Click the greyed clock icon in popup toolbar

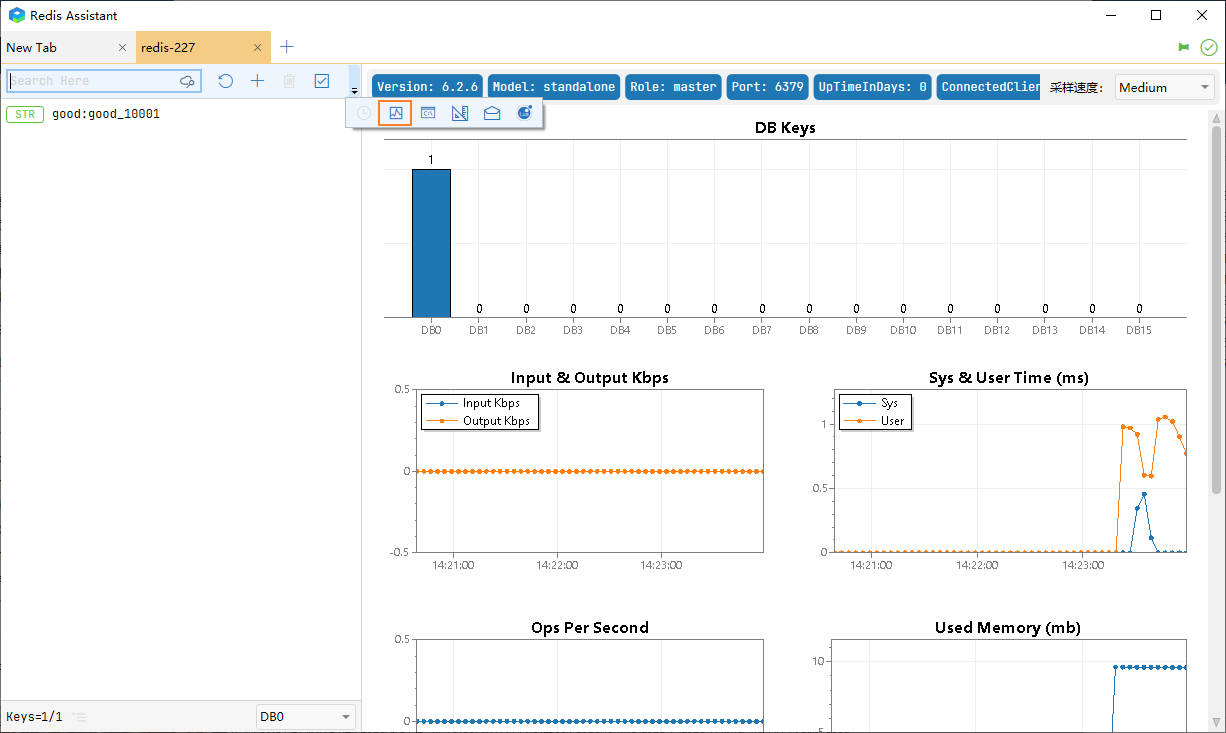click(x=364, y=113)
